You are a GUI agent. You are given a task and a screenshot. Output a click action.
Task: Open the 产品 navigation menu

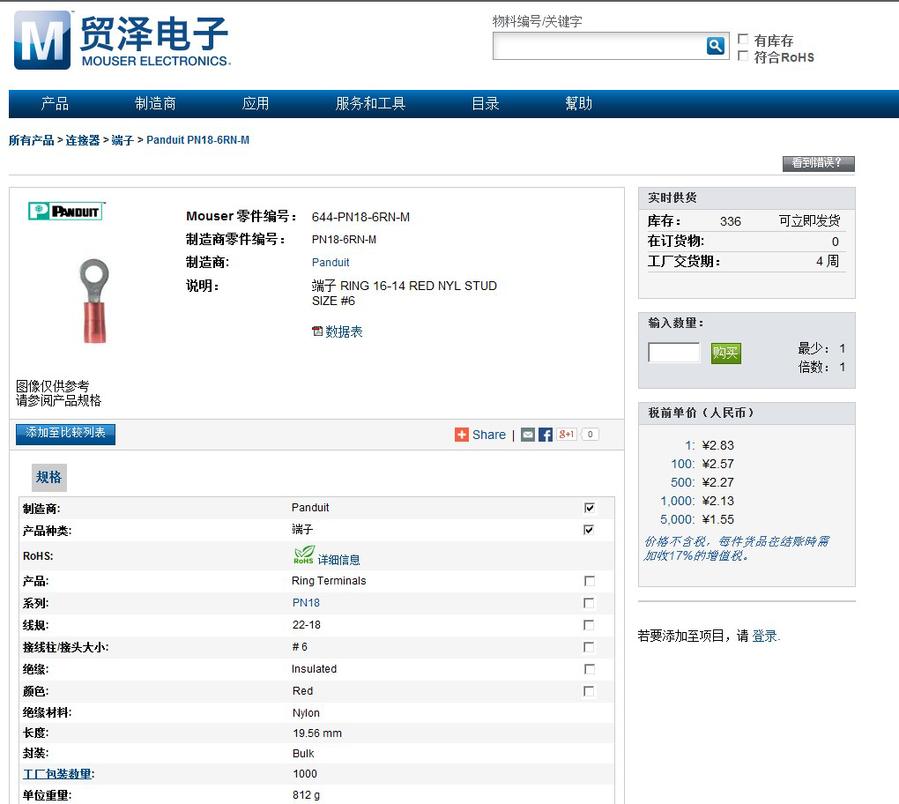[55, 103]
